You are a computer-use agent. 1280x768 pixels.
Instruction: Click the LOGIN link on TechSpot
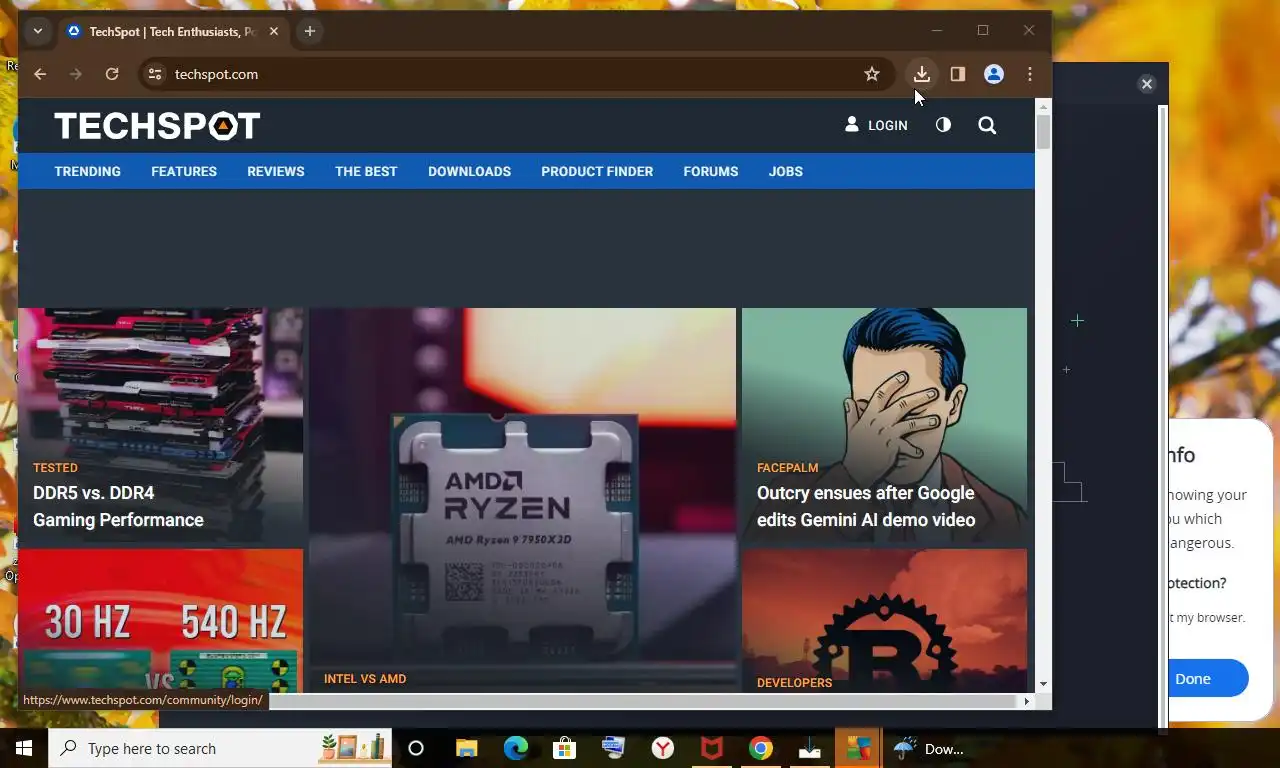[x=876, y=125]
